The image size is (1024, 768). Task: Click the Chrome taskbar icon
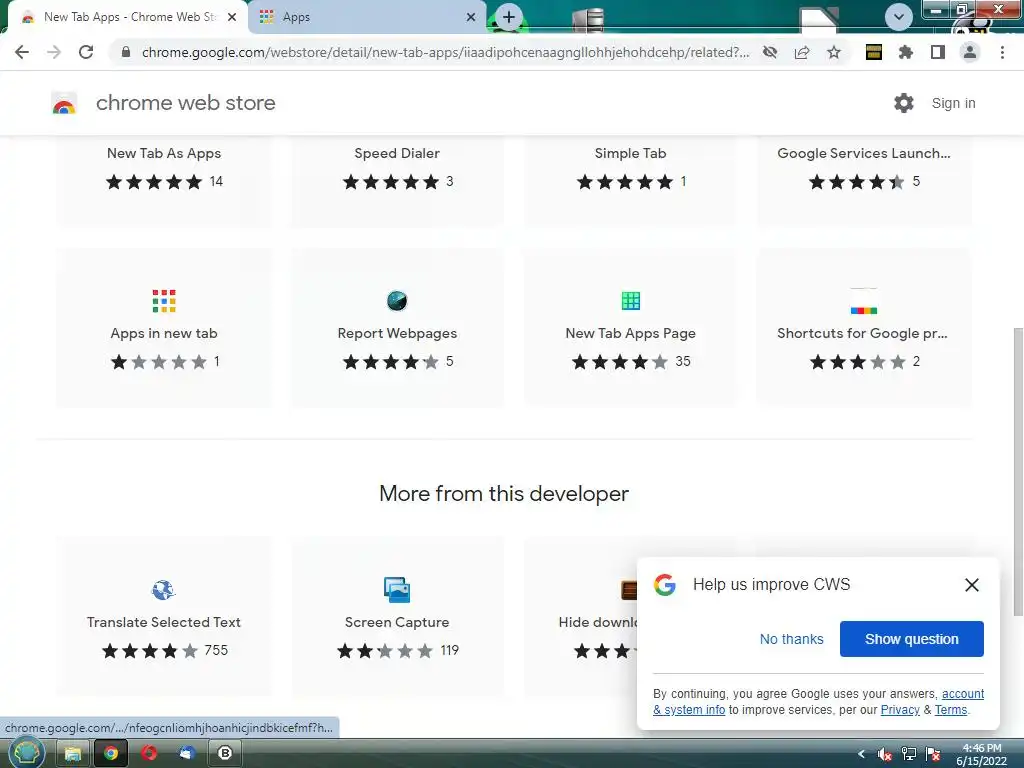click(x=111, y=754)
